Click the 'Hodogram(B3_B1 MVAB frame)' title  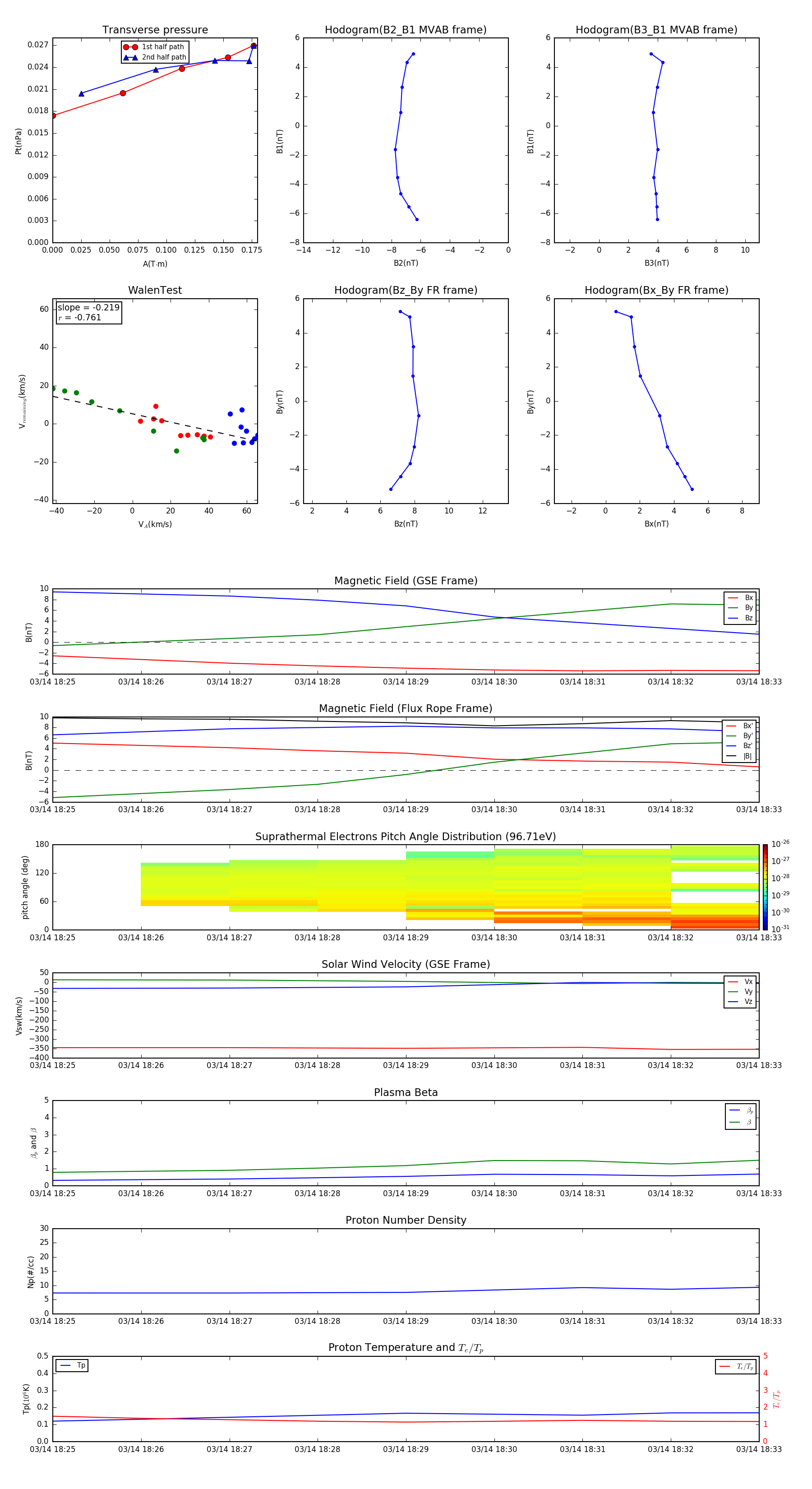(656, 30)
